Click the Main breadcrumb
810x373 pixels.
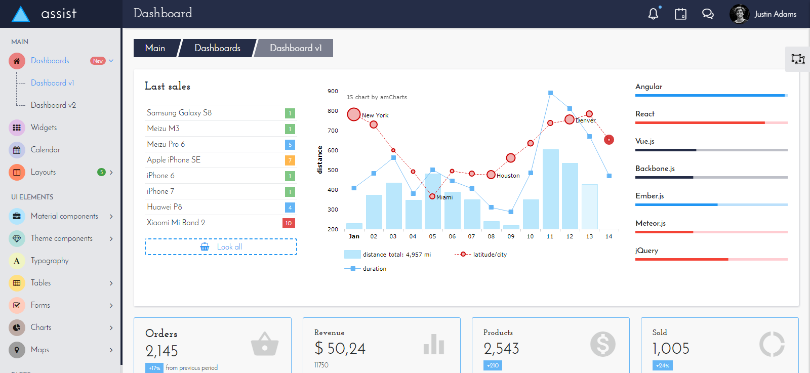(155, 48)
